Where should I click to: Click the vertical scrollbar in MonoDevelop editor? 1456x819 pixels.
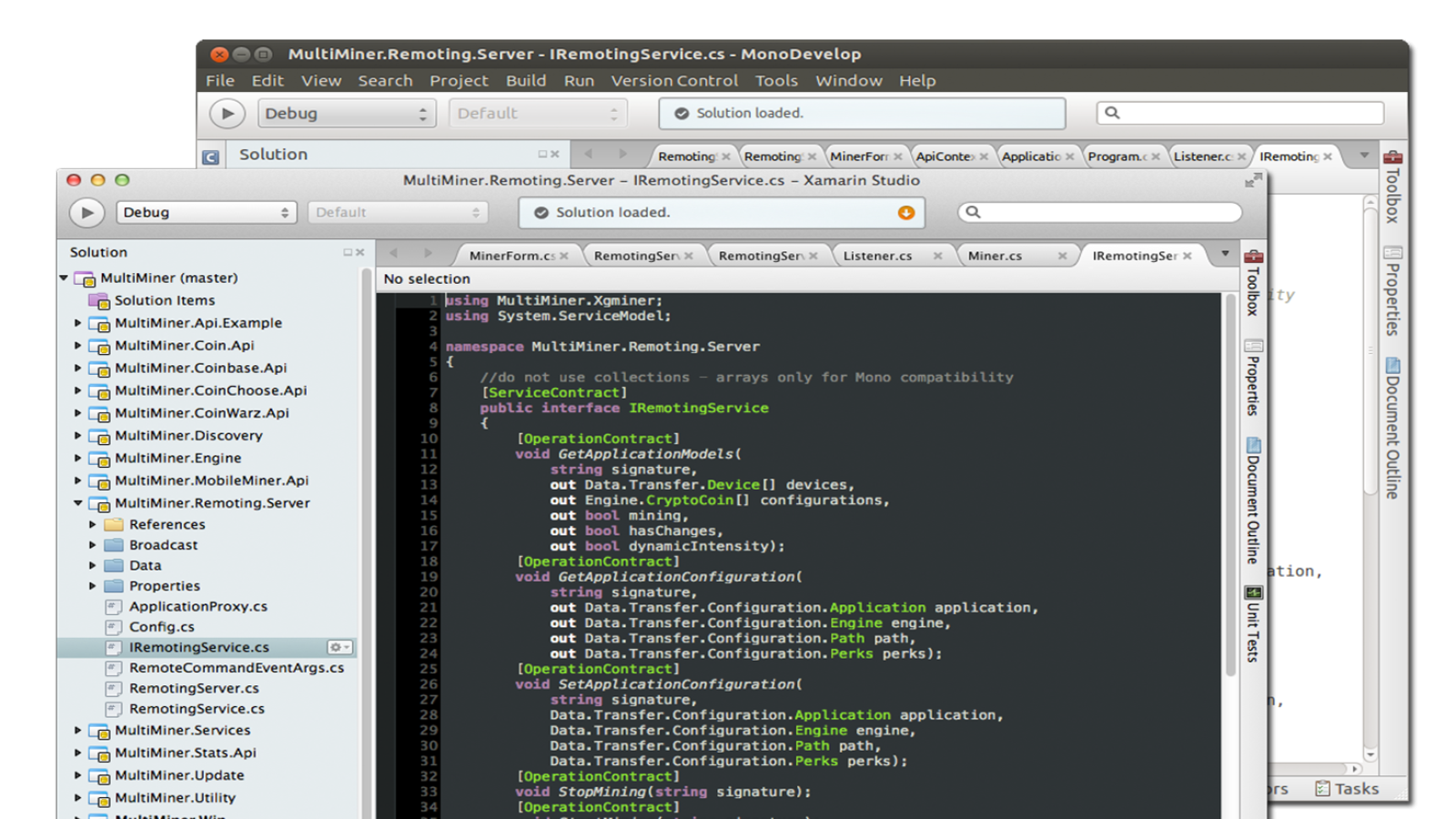(x=1370, y=350)
